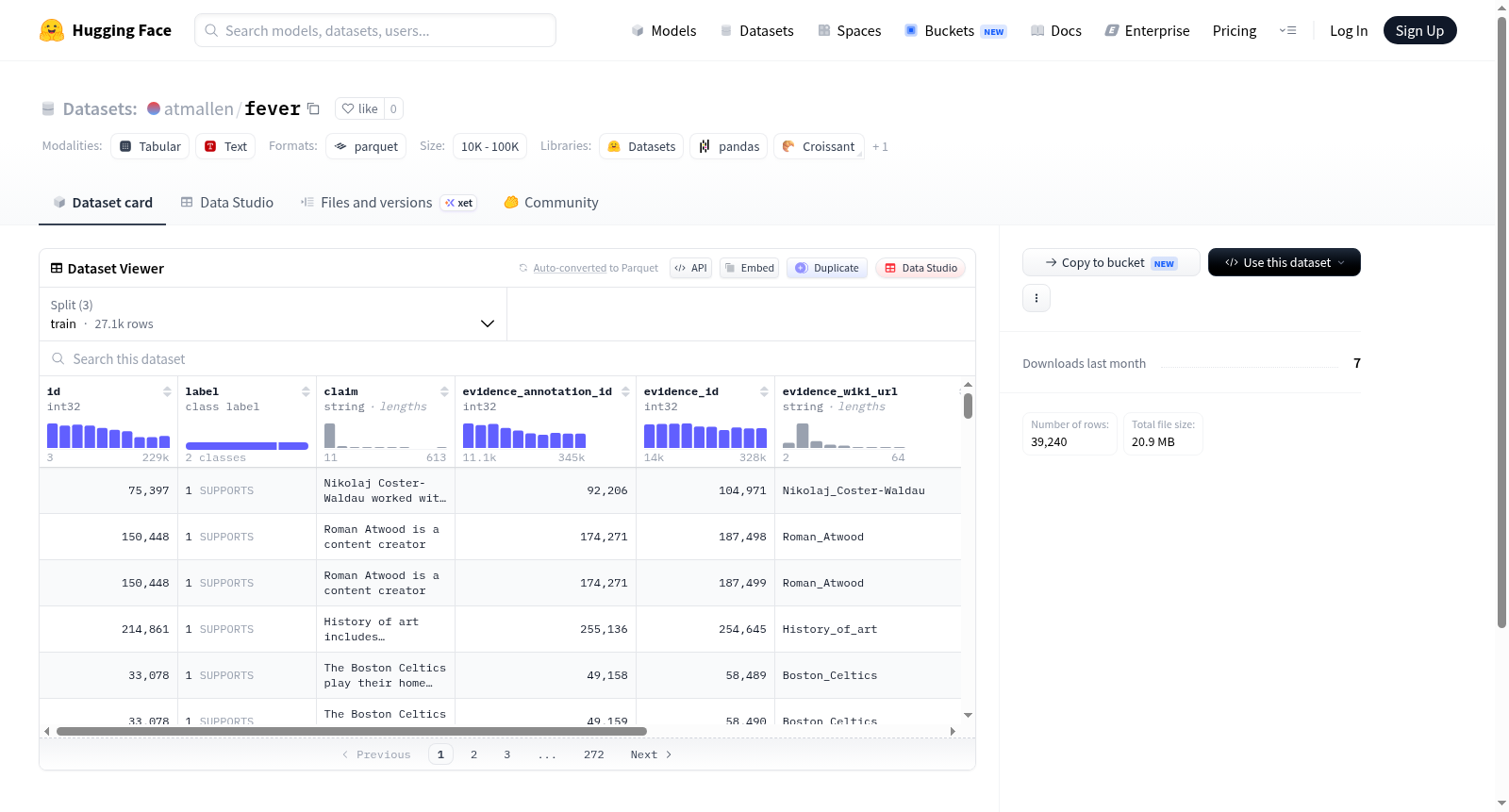The image size is (1509, 812).
Task: Sort the evidence_annotation_id column
Action: pos(625,391)
